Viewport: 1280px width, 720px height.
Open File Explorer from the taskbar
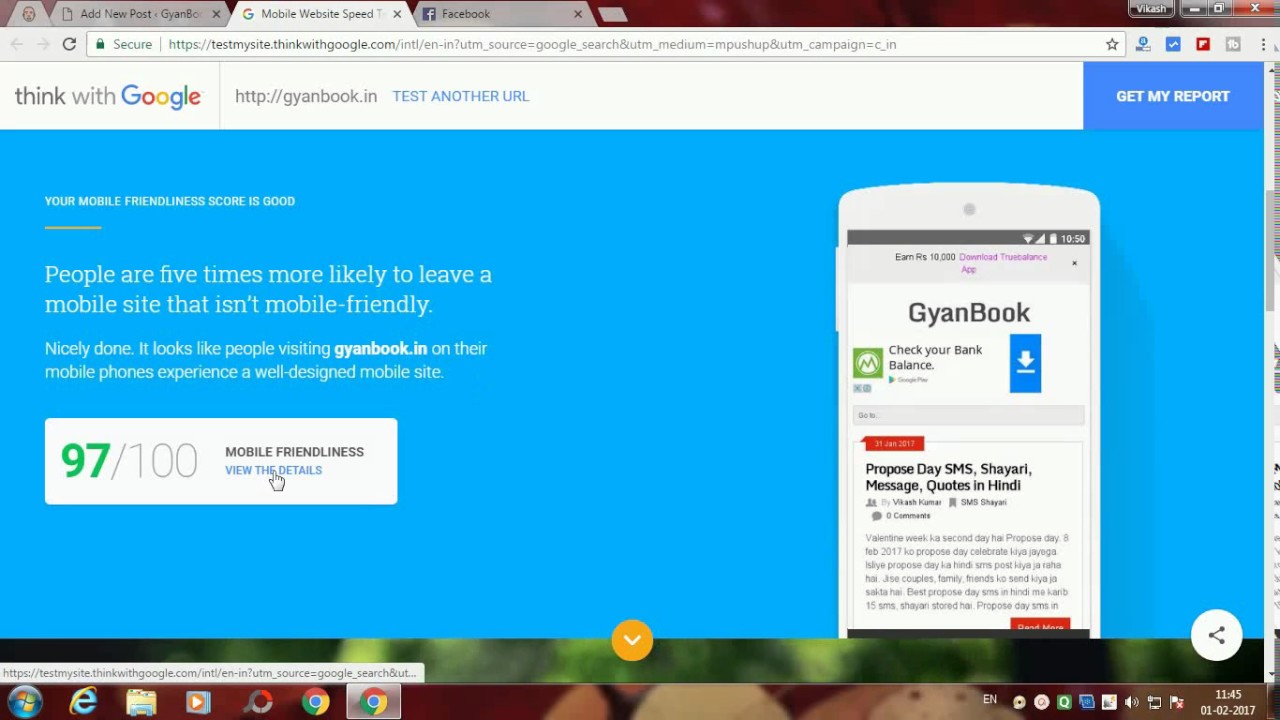click(x=141, y=702)
